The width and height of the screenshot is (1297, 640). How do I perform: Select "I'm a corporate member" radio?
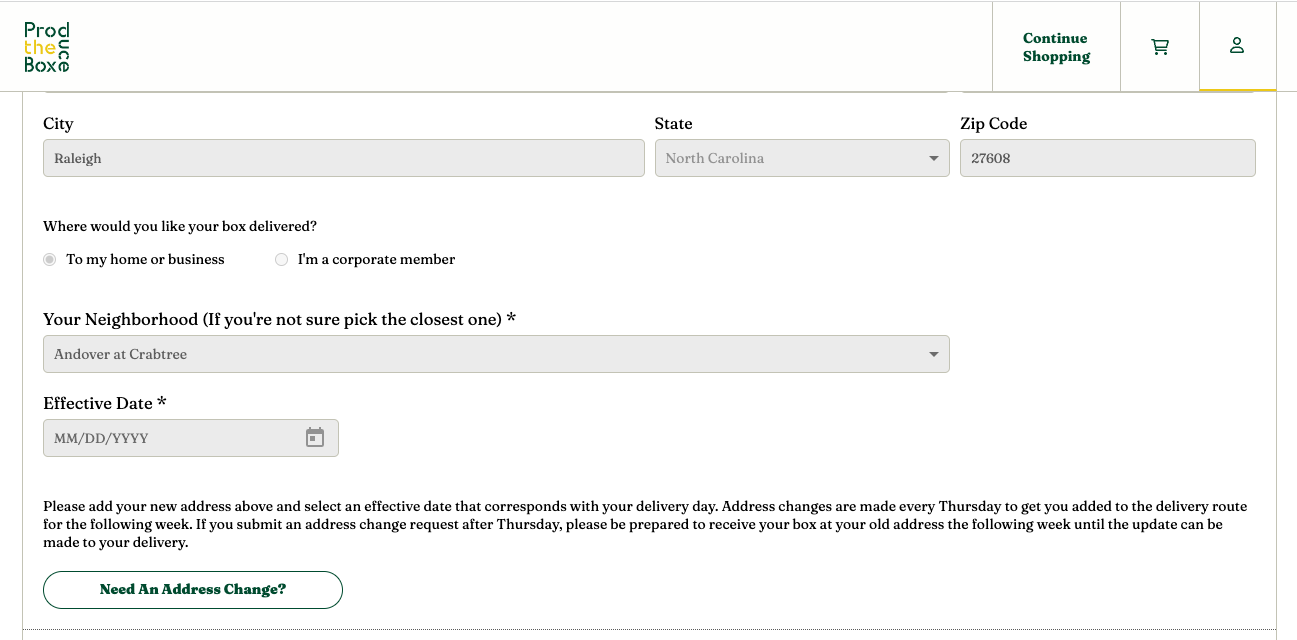pyautogui.click(x=282, y=259)
